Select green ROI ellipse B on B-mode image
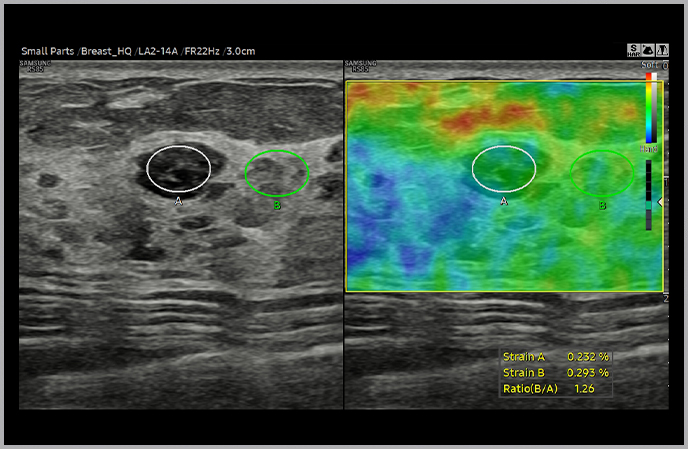This screenshot has height=449, width=688. (x=277, y=173)
